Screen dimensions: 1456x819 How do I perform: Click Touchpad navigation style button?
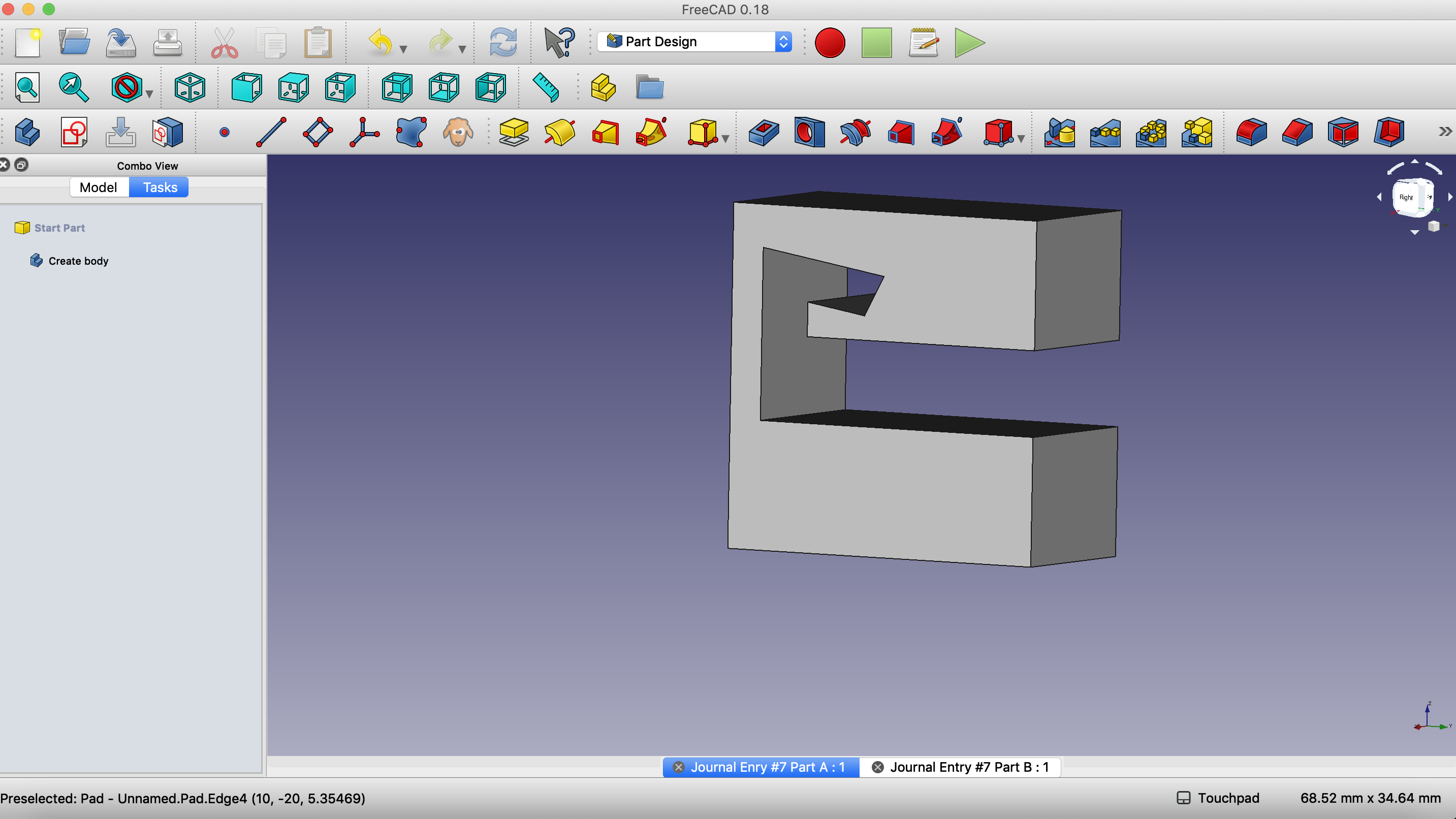coord(1218,798)
